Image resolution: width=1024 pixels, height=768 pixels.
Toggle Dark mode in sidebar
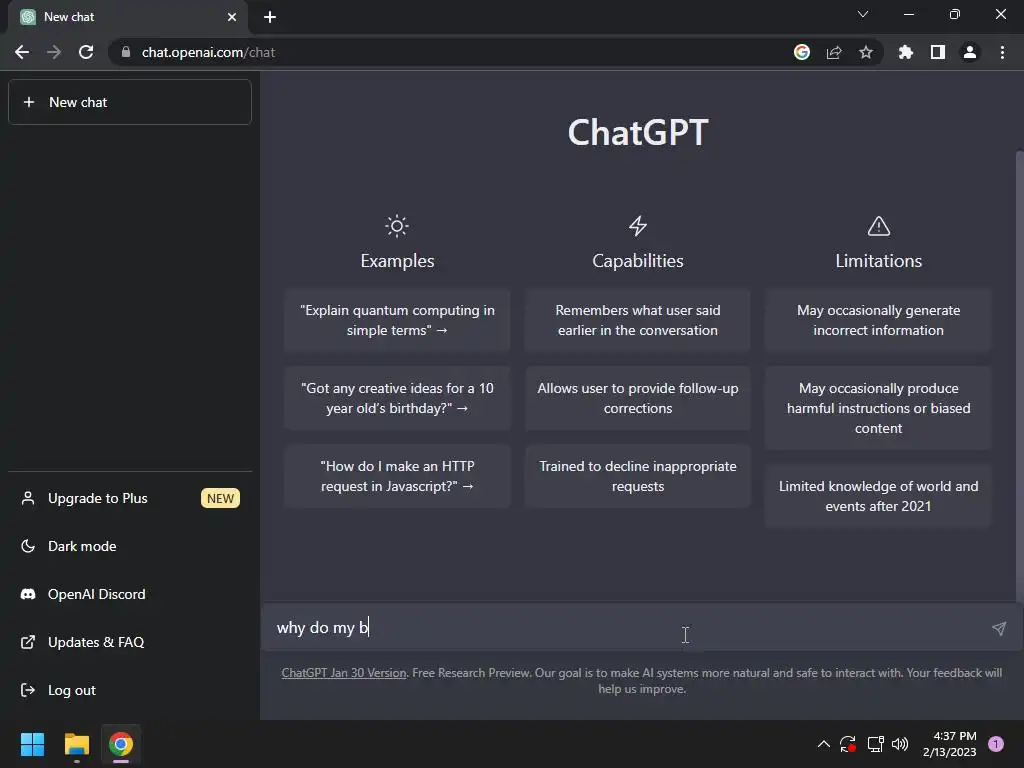click(x=129, y=546)
